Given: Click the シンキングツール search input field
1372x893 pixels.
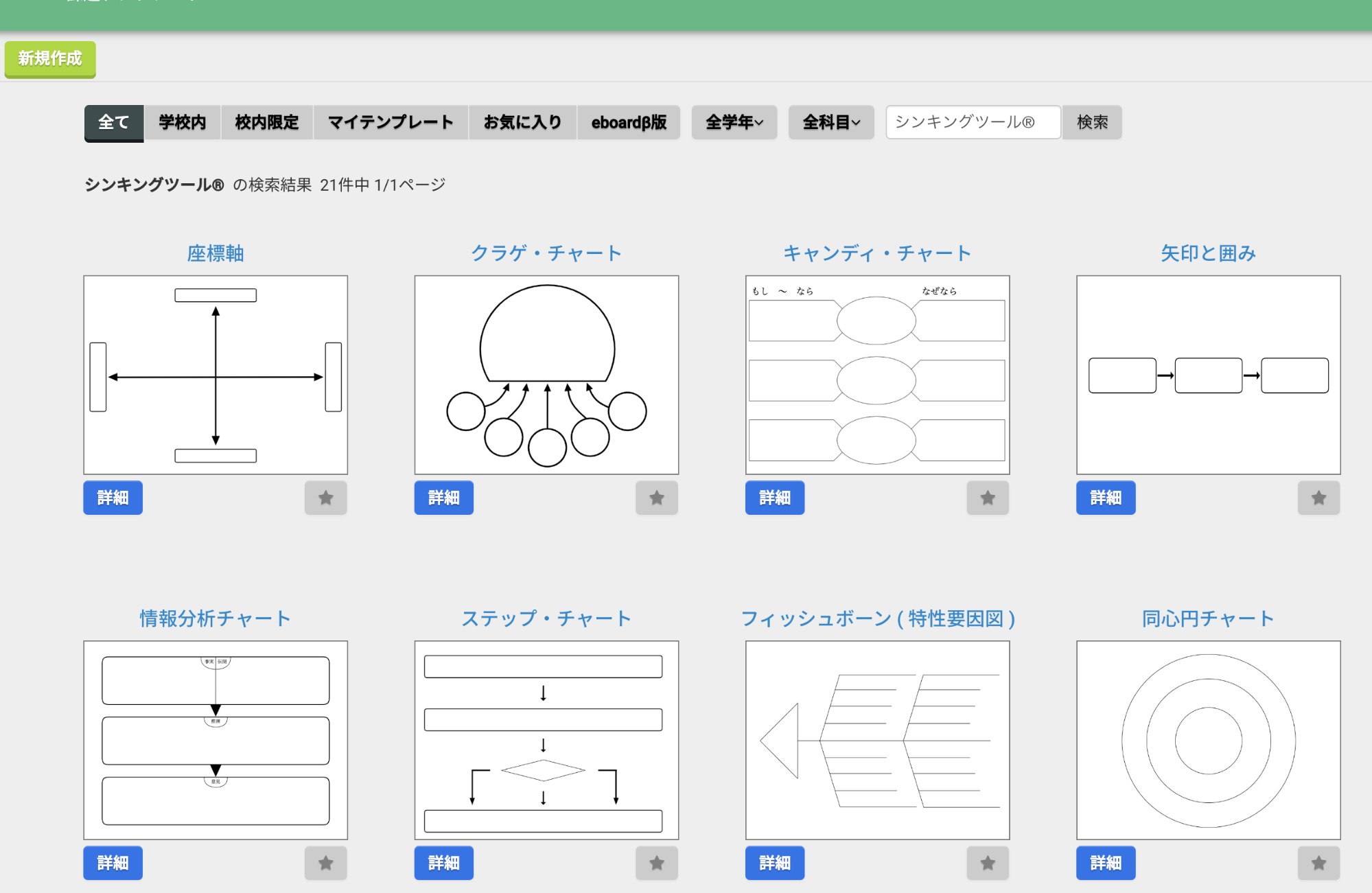Looking at the screenshot, I should pos(973,122).
